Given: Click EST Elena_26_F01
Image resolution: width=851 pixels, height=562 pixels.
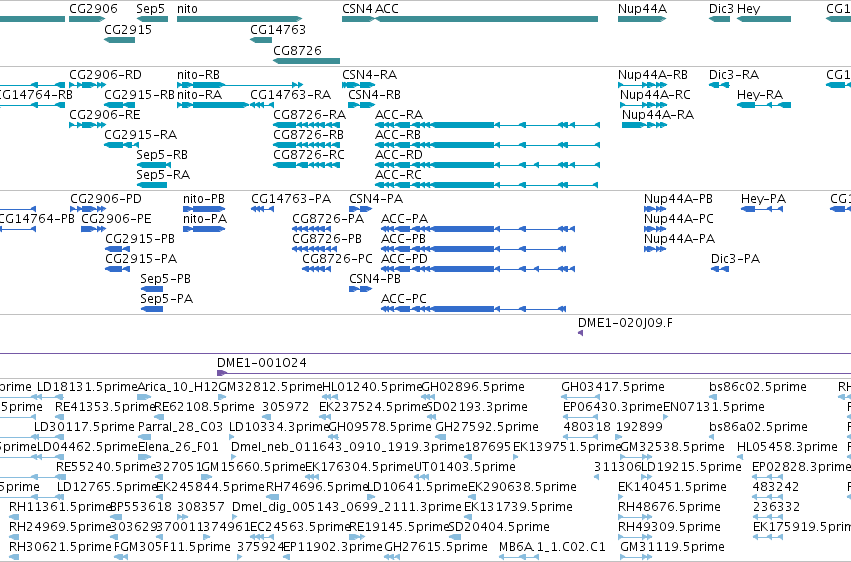Looking at the screenshot, I should (x=178, y=446).
